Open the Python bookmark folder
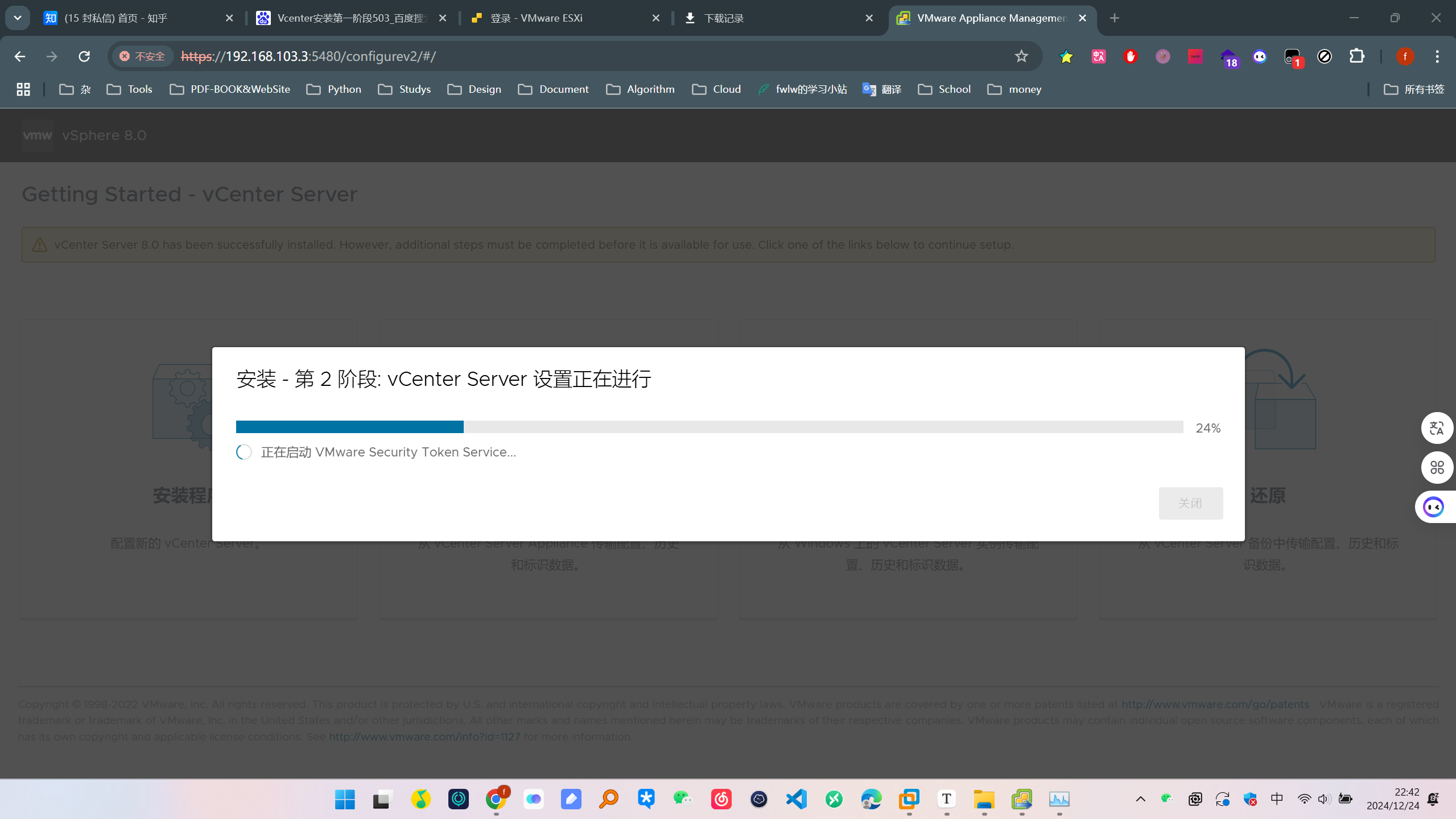 coord(334,89)
